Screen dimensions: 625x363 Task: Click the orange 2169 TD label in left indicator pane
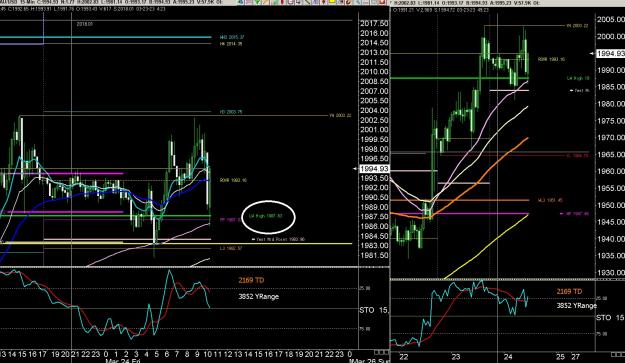251,280
